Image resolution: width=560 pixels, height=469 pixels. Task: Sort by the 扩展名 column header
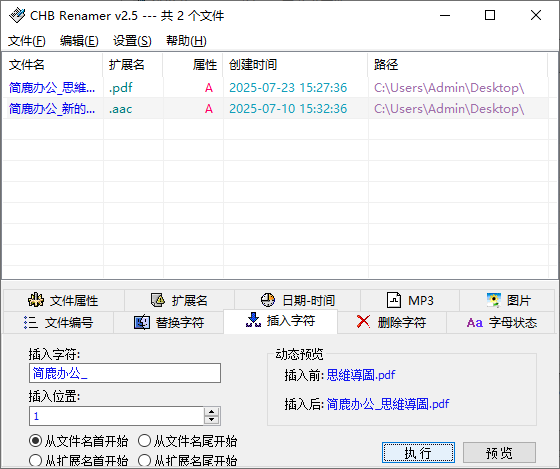(132, 65)
